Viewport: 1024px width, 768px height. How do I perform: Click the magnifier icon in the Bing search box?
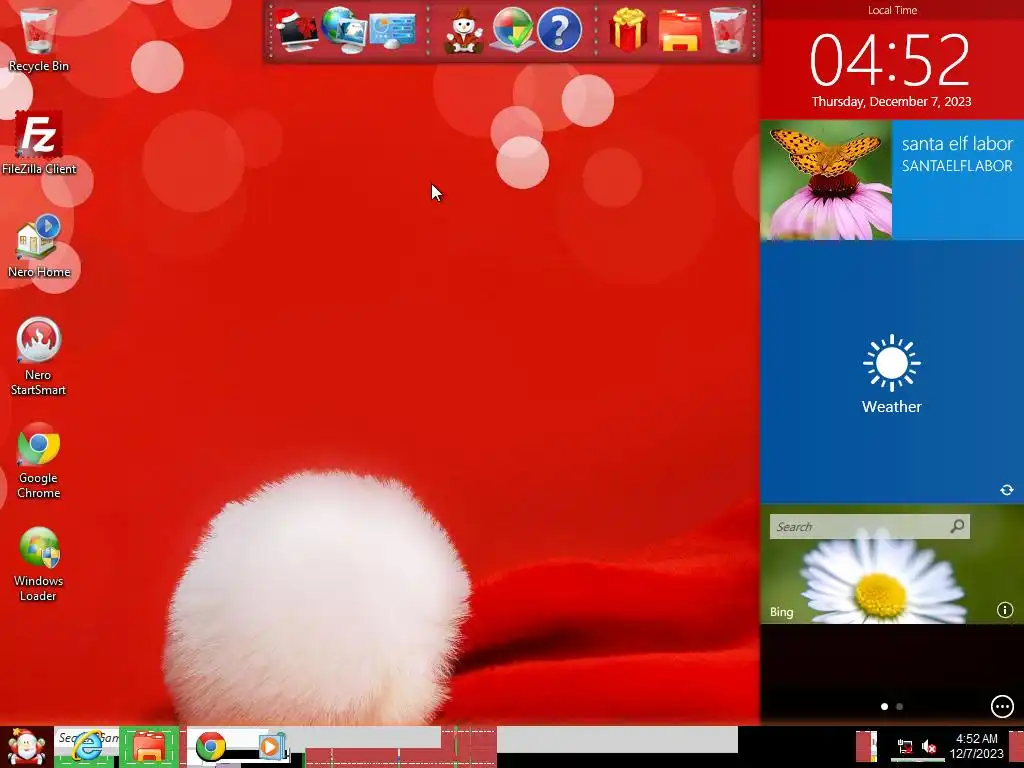[957, 526]
